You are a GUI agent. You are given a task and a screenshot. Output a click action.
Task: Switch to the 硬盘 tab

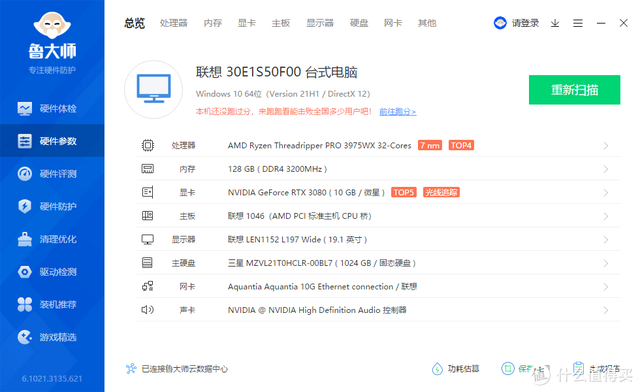point(359,23)
